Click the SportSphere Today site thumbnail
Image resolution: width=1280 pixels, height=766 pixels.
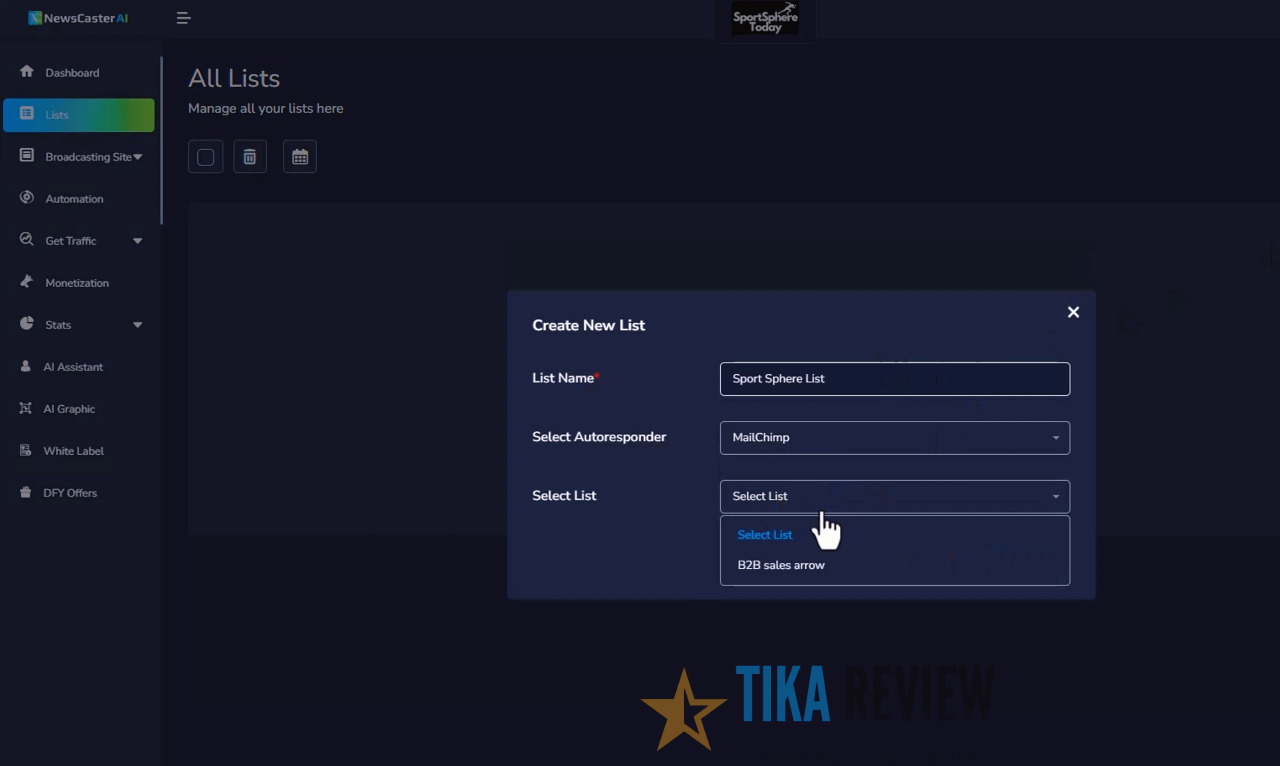point(765,18)
